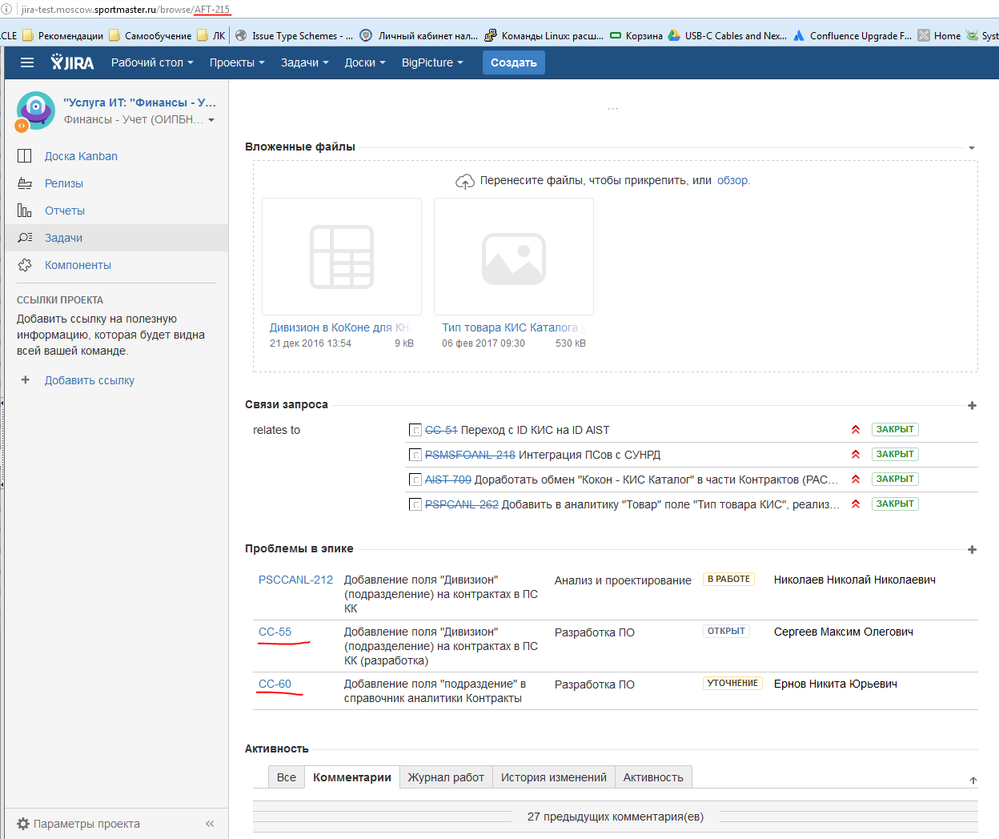Viewport: 999px width, 839px height.
Task: Click the up arrow icon in activity section
Action: point(973,780)
